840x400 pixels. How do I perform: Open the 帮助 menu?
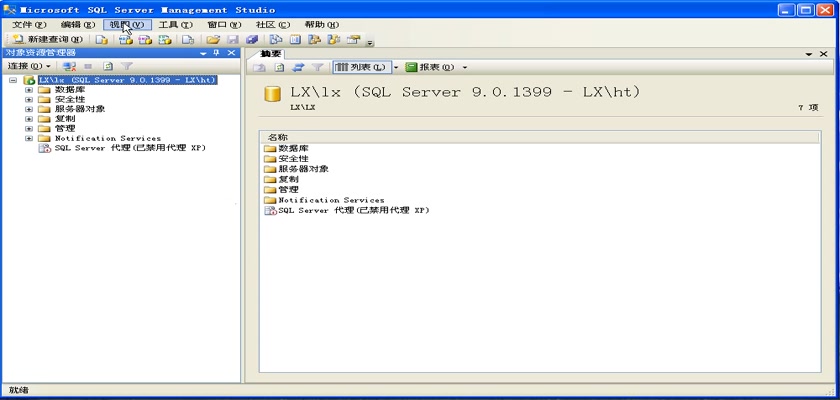[x=321, y=25]
